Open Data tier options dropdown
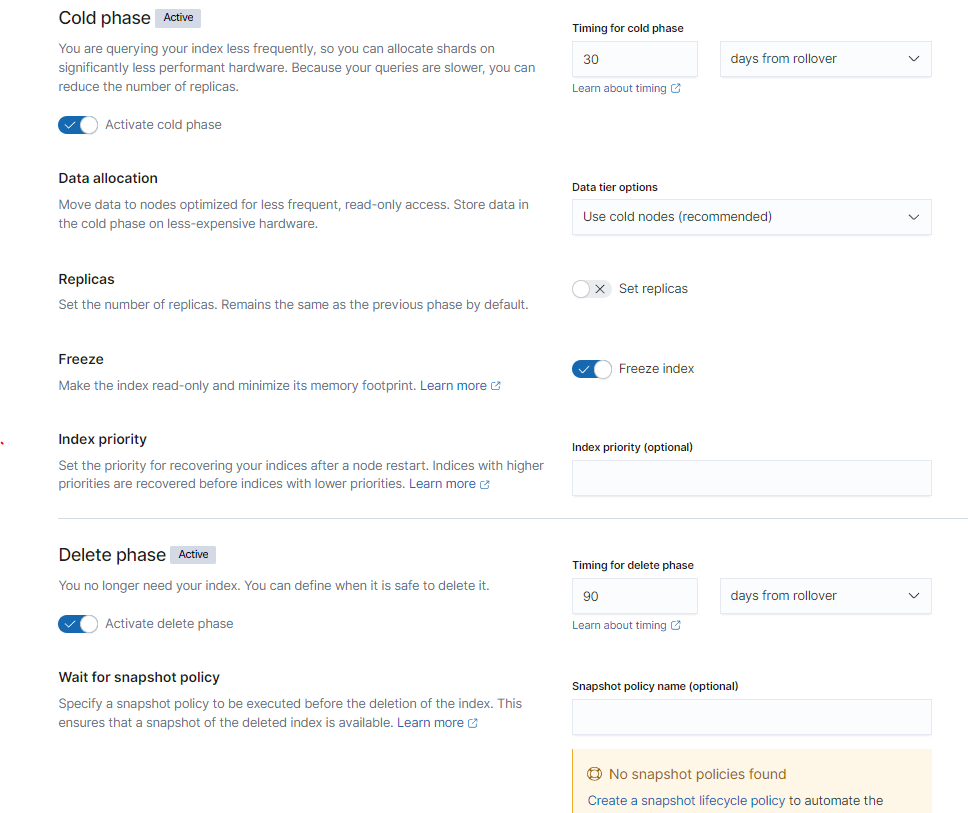968x813 pixels. coord(751,217)
